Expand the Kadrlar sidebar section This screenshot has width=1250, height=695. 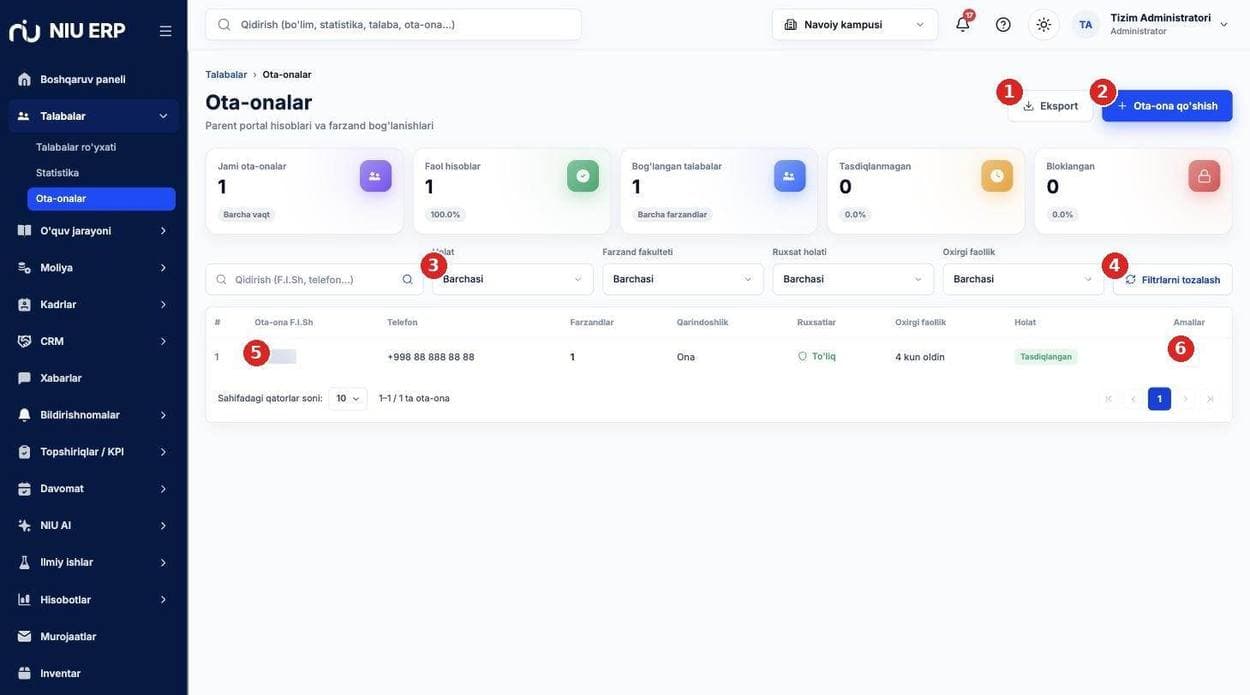pos(94,304)
